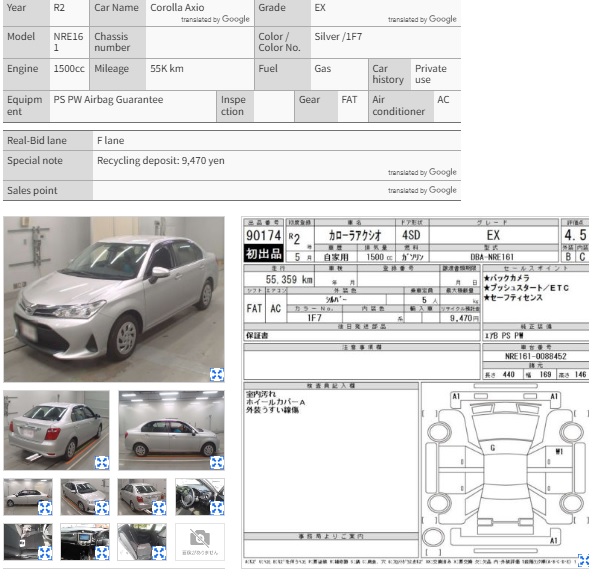Click the 'Sales point' label cell
The width and height of the screenshot is (598, 580).
tap(48, 190)
